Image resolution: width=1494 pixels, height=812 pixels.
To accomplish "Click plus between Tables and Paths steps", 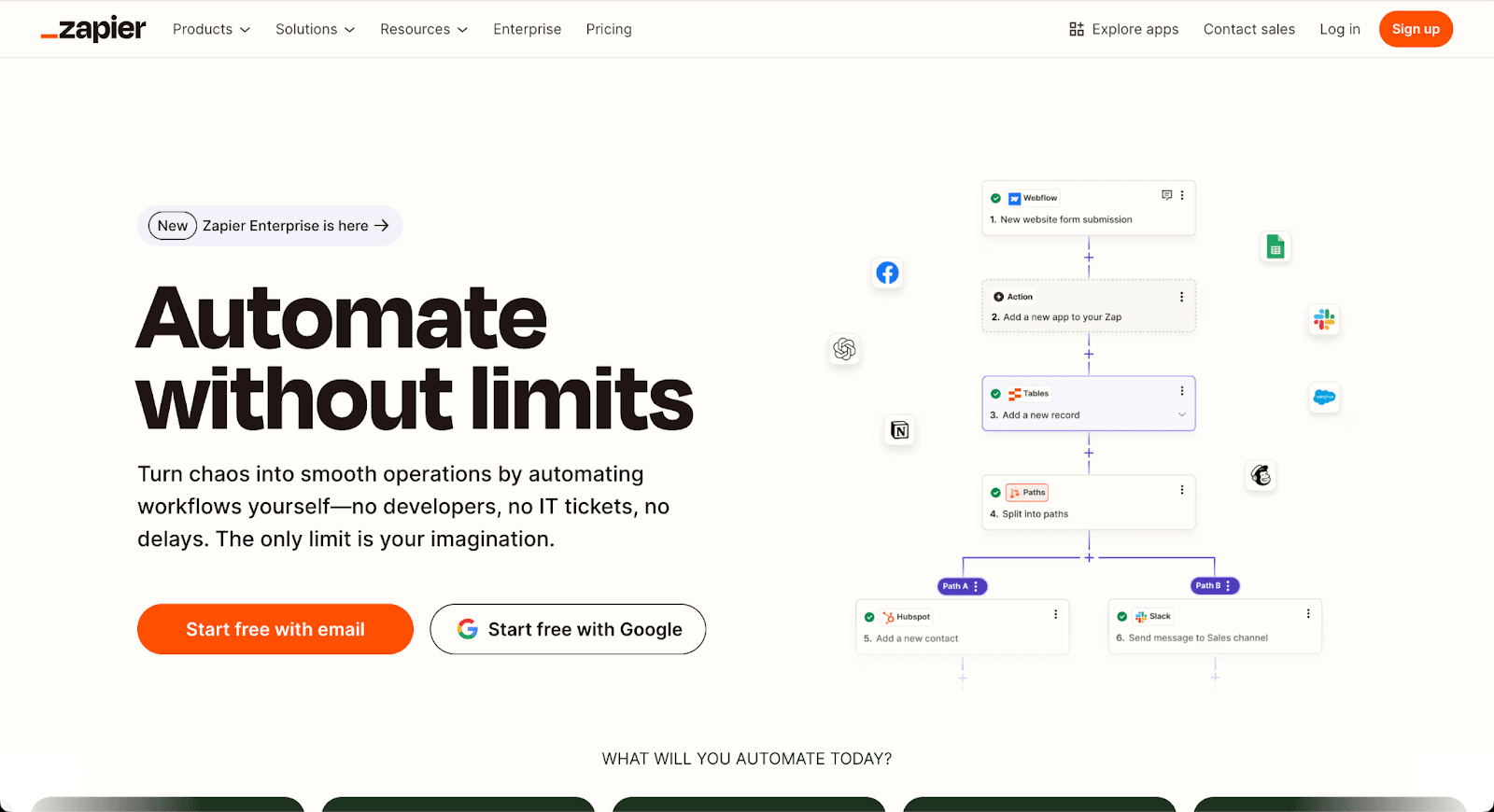I will coord(1089,454).
